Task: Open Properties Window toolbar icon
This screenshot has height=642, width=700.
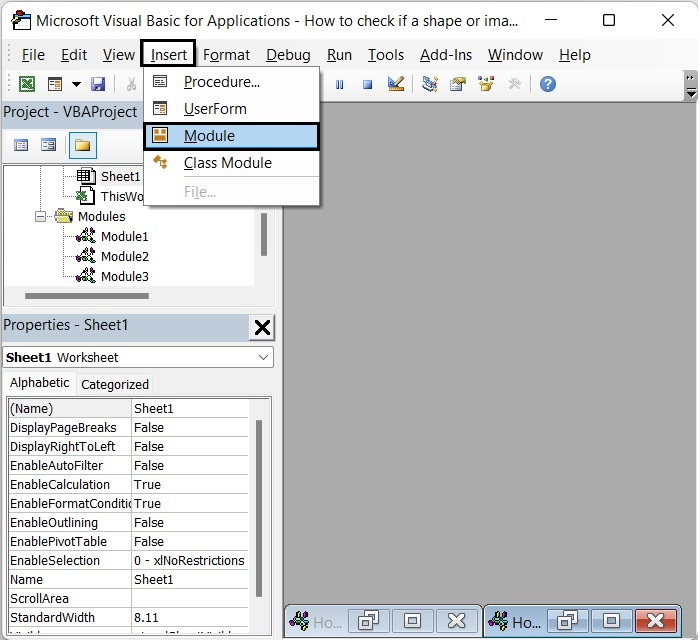Action: (x=458, y=84)
